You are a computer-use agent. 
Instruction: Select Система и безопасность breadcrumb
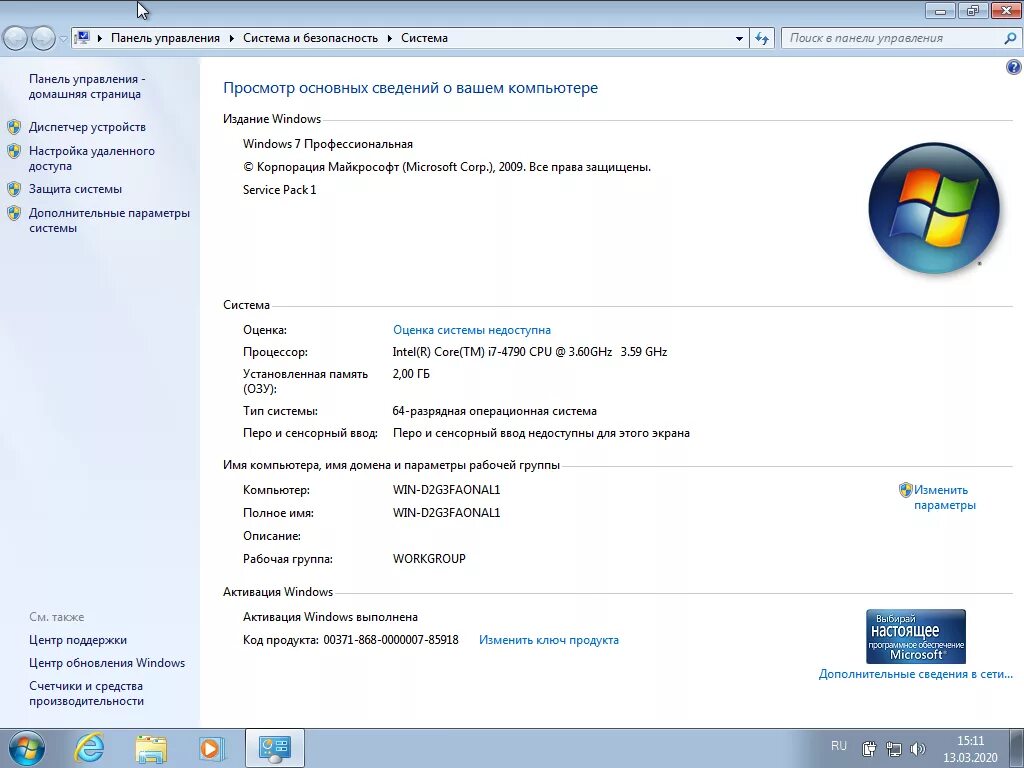click(x=310, y=38)
